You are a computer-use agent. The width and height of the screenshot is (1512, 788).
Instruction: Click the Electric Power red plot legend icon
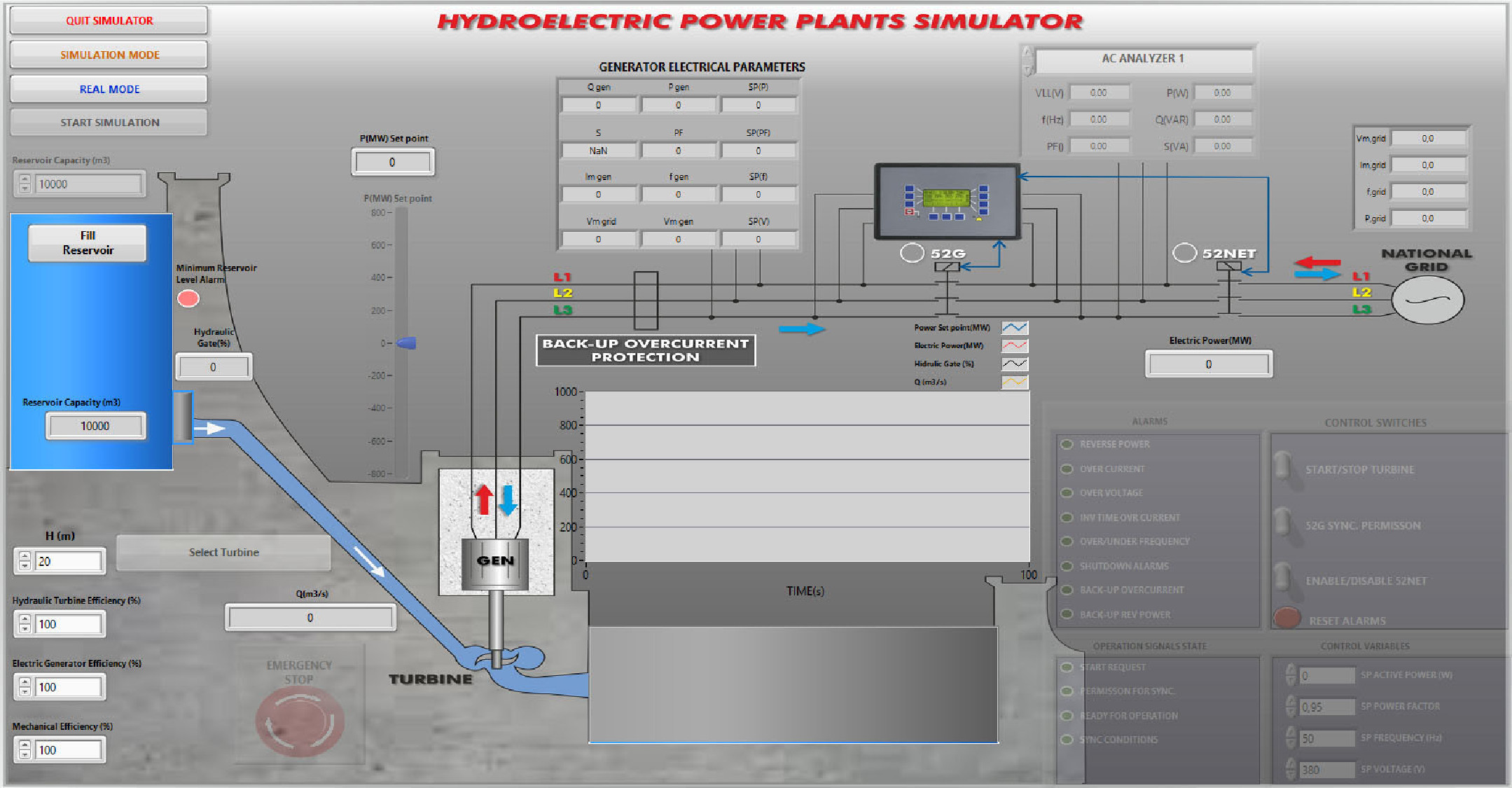coord(1014,346)
